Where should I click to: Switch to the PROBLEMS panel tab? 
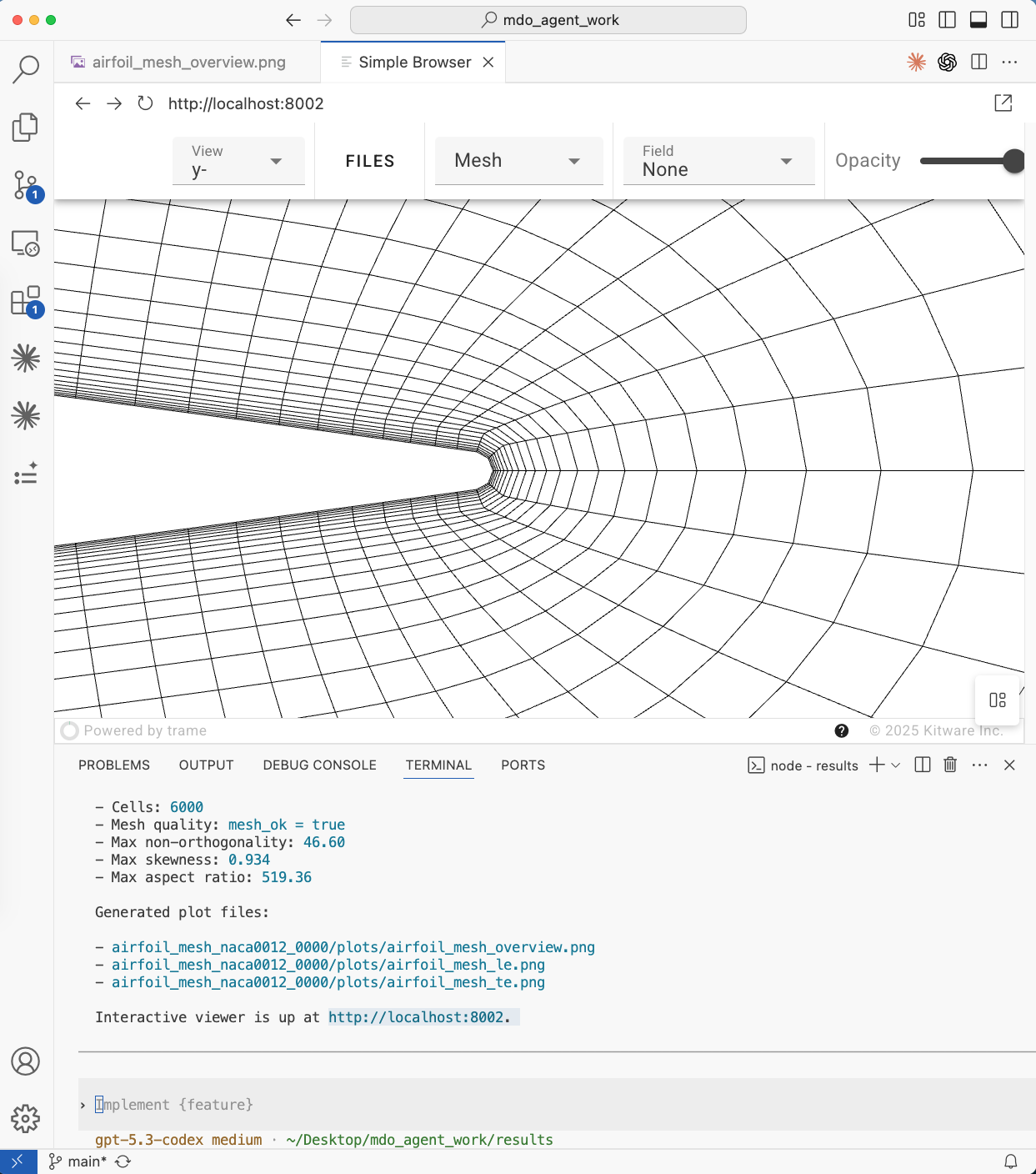tap(114, 765)
